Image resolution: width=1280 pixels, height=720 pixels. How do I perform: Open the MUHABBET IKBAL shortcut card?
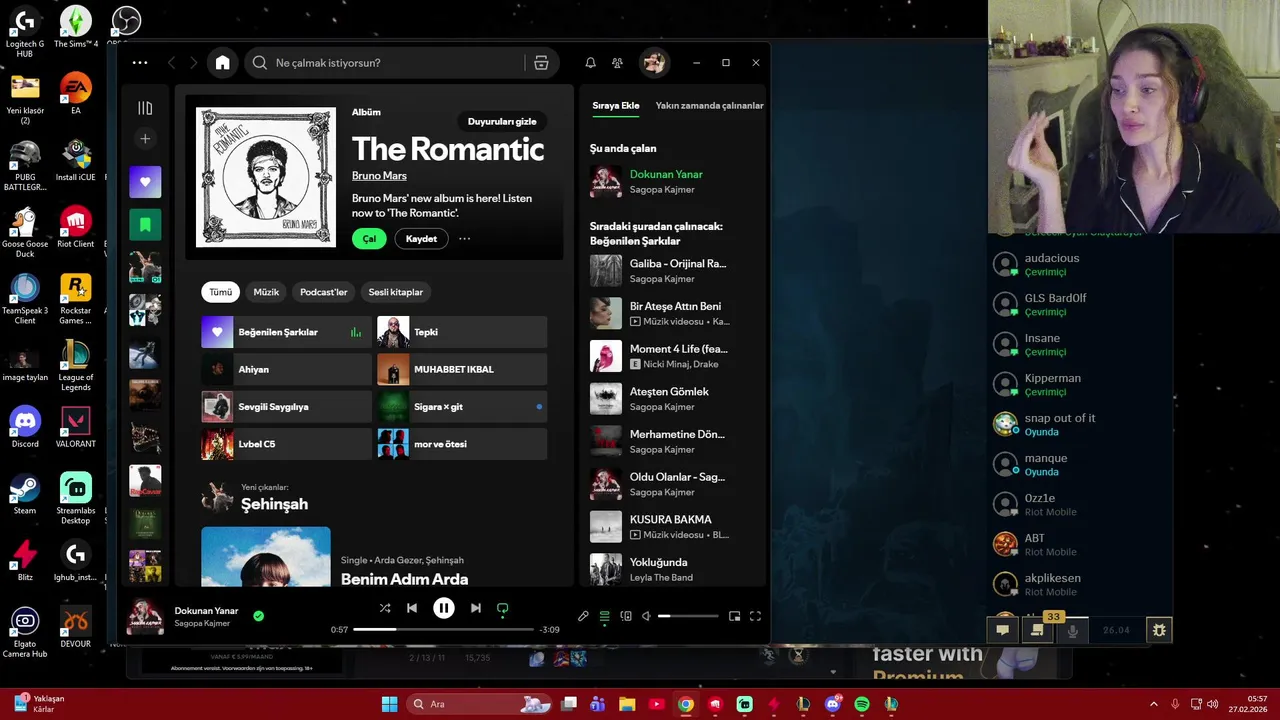(x=462, y=369)
